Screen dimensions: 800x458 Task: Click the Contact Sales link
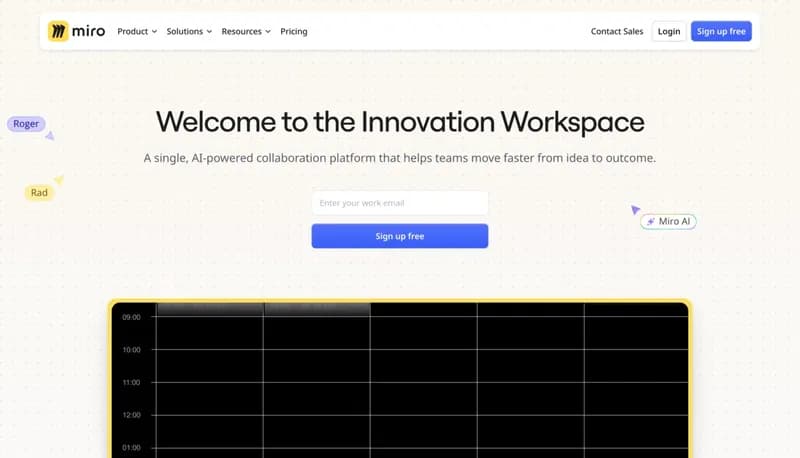tap(617, 31)
